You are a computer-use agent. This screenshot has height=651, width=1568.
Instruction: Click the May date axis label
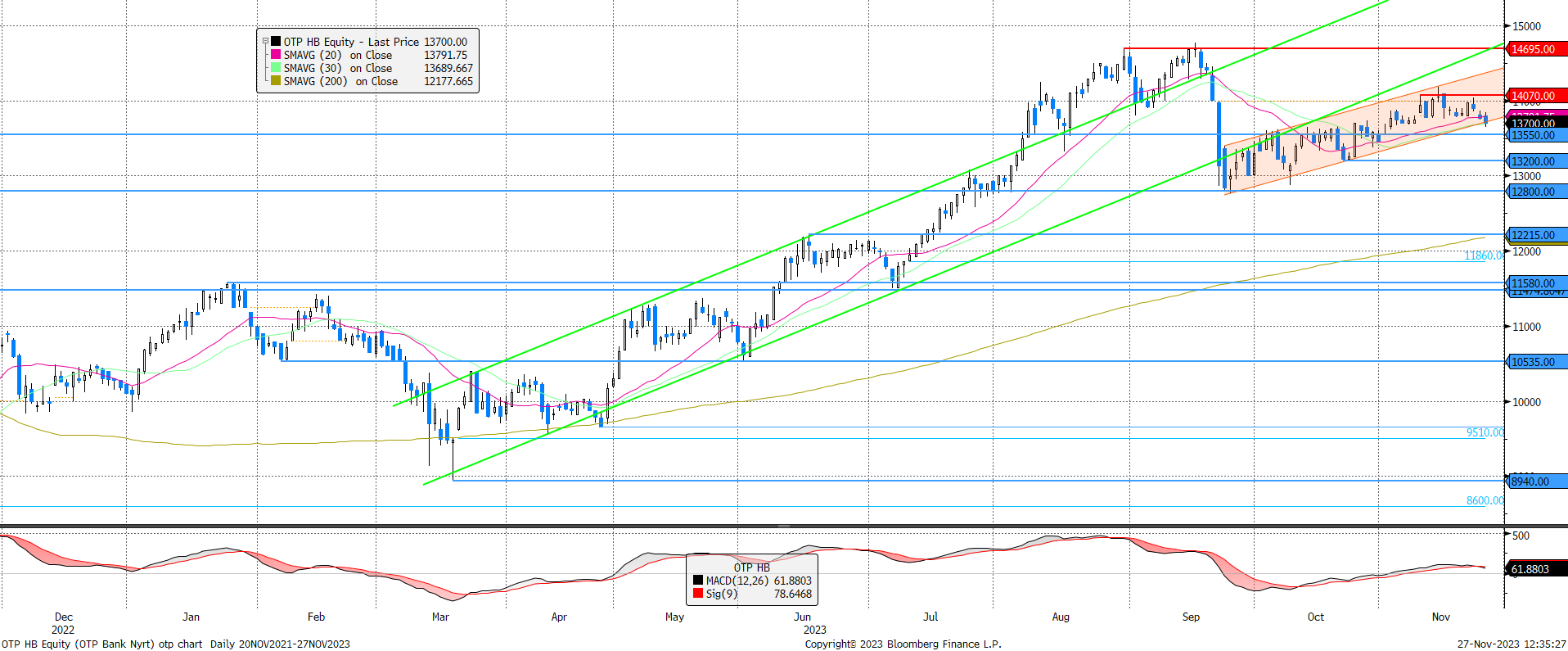(x=674, y=617)
